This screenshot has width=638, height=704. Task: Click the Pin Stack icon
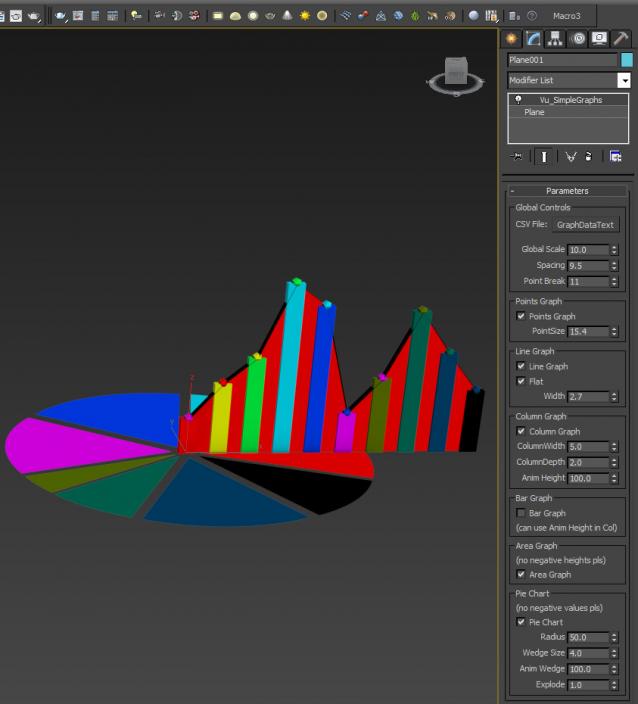517,157
